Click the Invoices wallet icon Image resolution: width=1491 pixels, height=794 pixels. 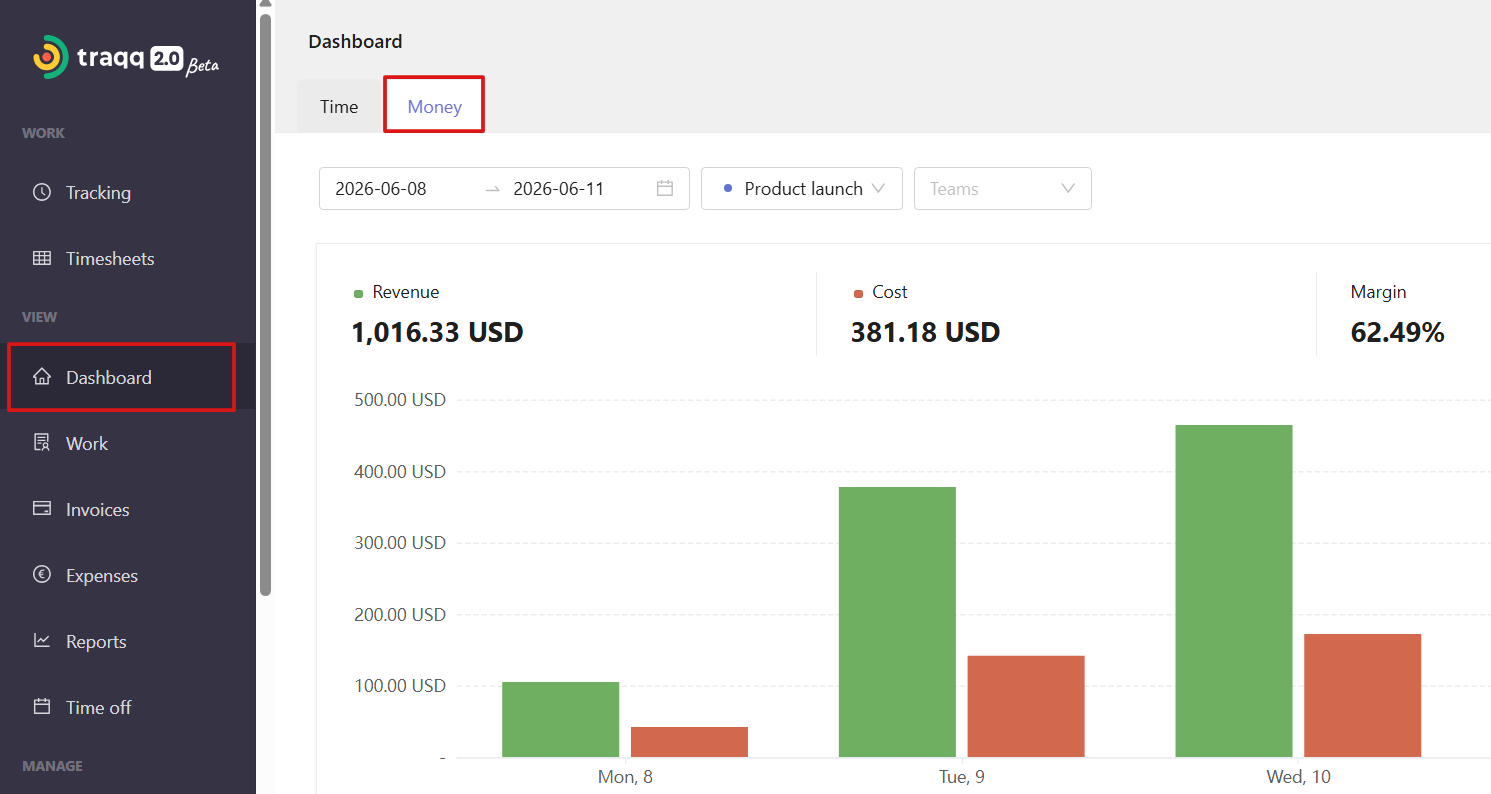42,509
